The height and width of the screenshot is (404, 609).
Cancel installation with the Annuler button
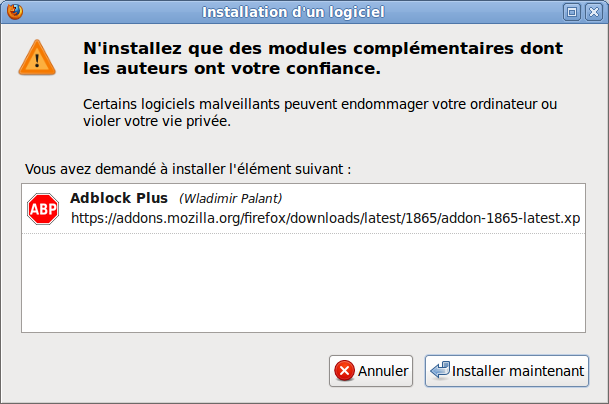(371, 371)
